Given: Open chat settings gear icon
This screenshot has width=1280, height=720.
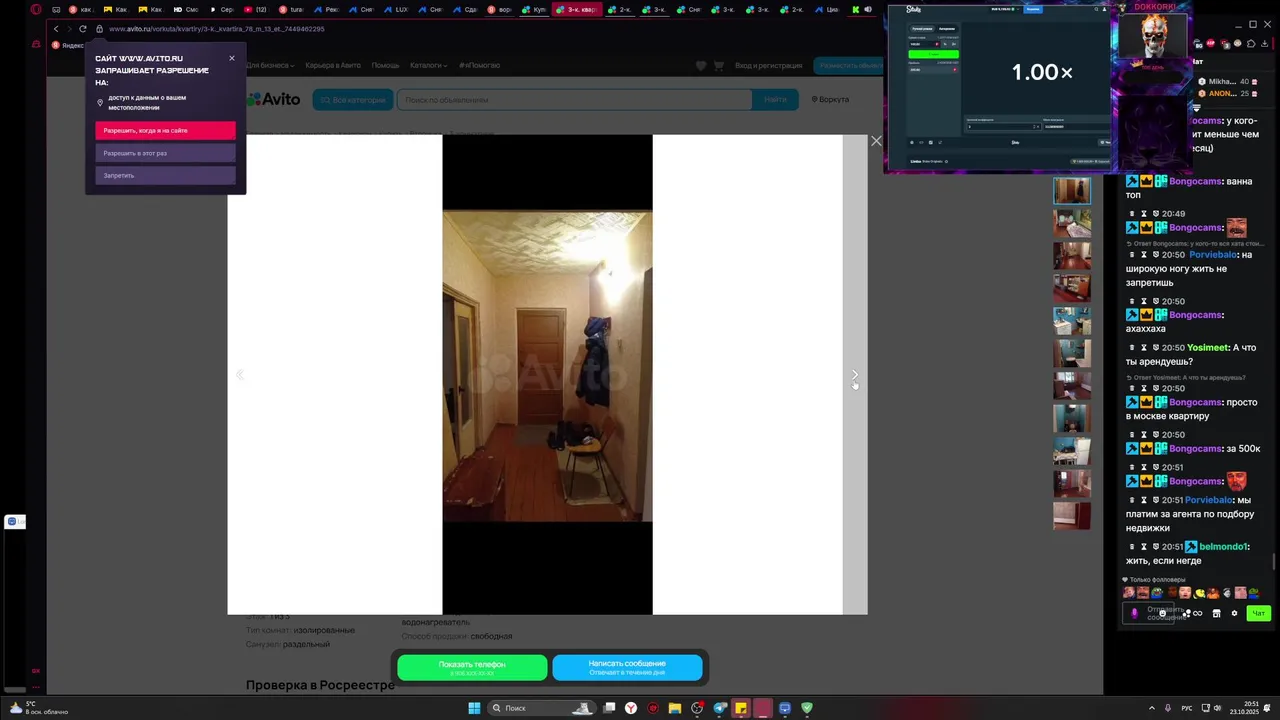Looking at the screenshot, I should (x=1234, y=613).
